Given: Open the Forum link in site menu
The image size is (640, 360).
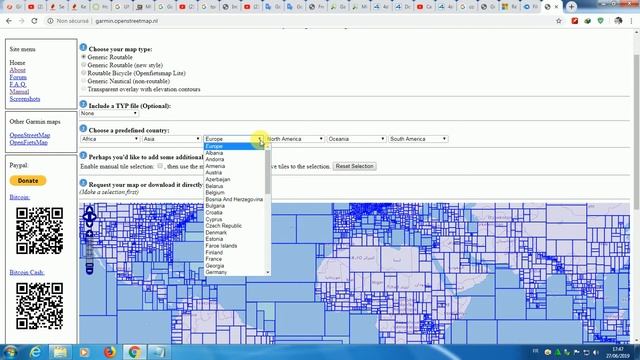Looking at the screenshot, I should (x=18, y=77).
